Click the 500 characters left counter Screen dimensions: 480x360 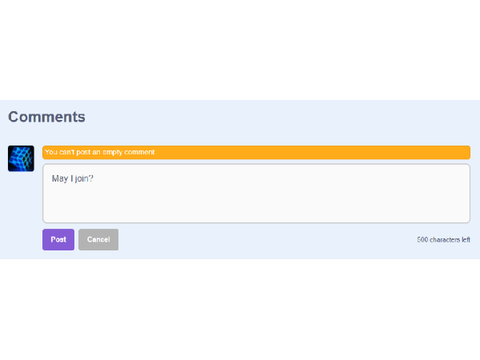[x=444, y=240]
